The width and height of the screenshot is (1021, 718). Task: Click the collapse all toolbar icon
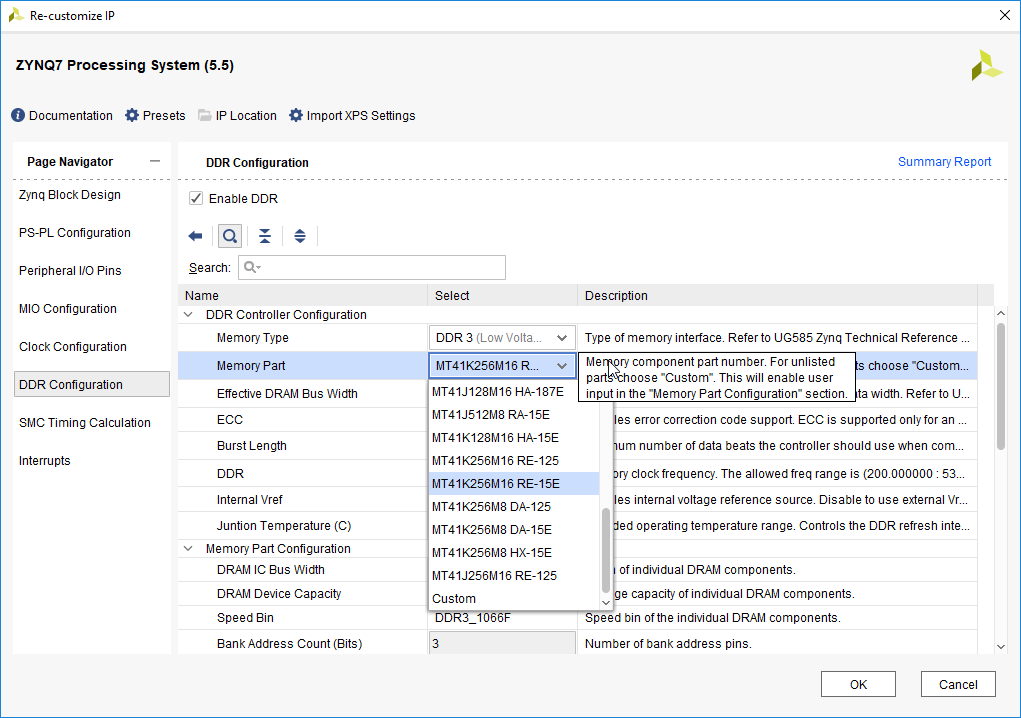point(265,236)
